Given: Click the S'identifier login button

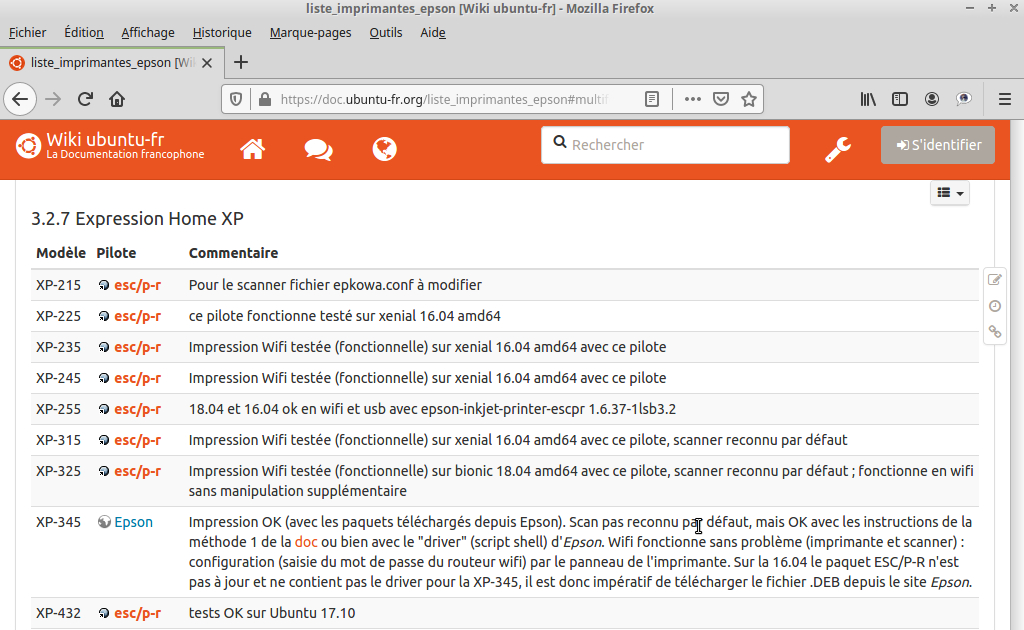Looking at the screenshot, I should tap(938, 145).
